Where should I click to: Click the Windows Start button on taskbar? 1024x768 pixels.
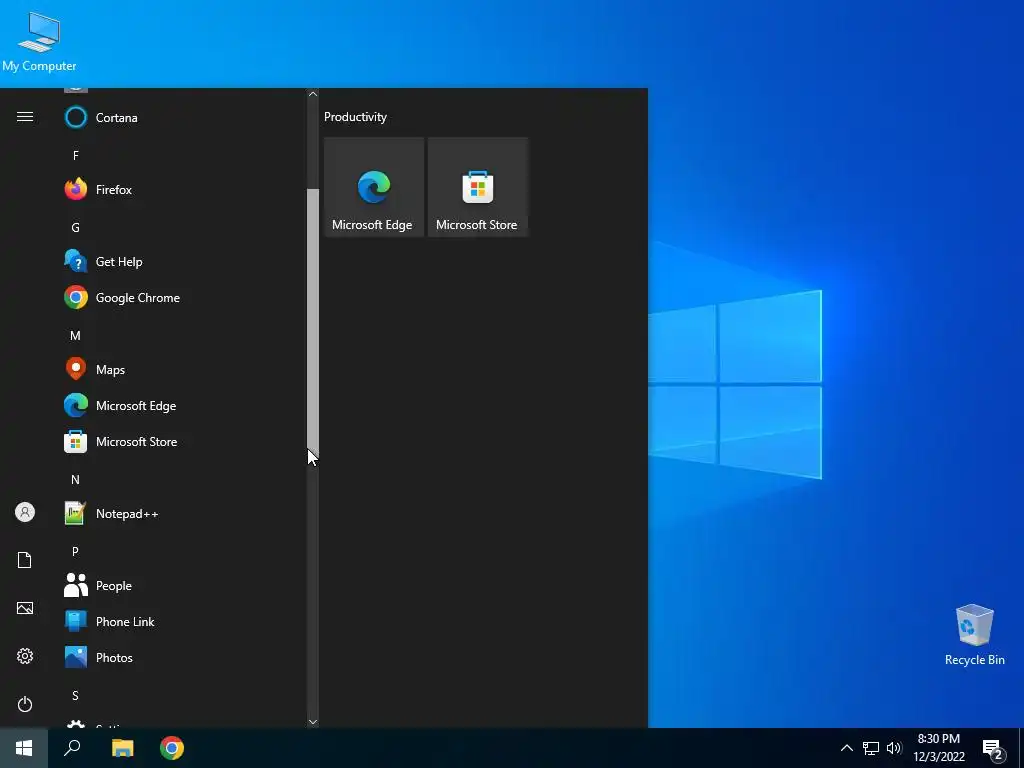coord(24,748)
